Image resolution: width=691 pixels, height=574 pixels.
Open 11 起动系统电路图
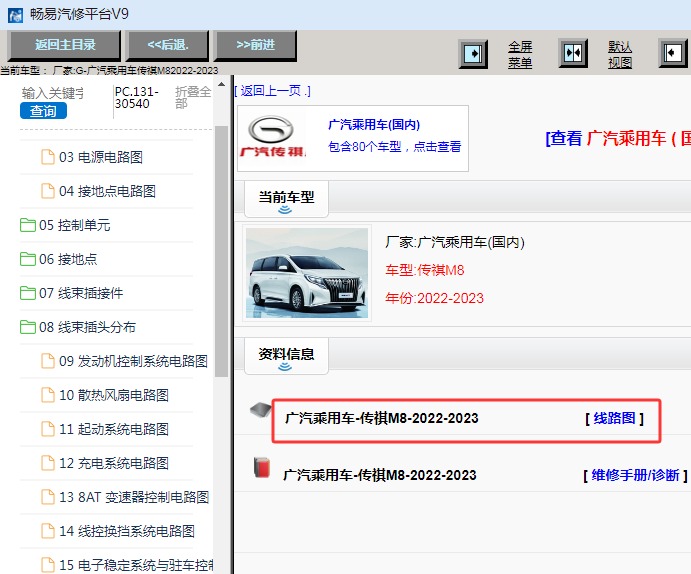(114, 429)
